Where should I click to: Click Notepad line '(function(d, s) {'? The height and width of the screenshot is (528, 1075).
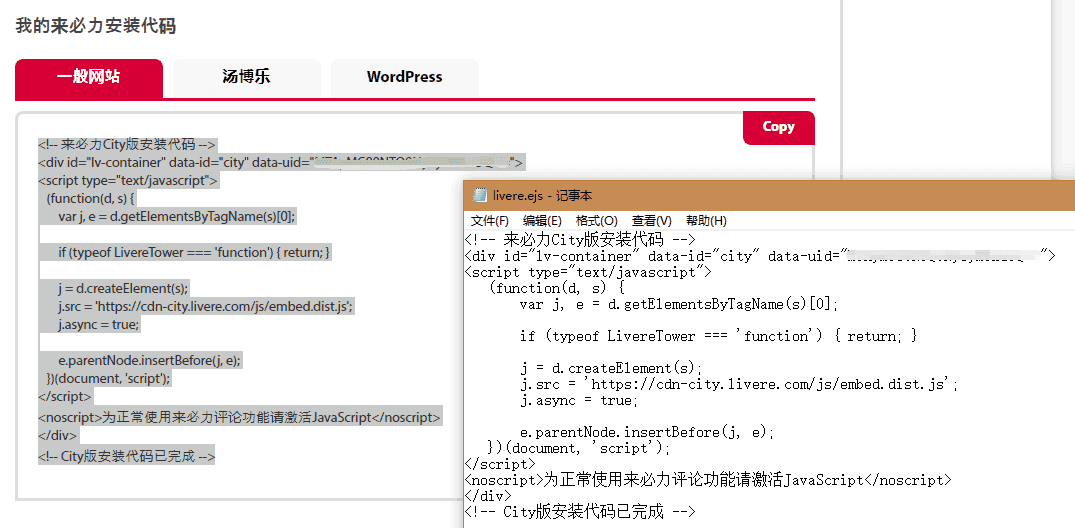[x=557, y=288]
